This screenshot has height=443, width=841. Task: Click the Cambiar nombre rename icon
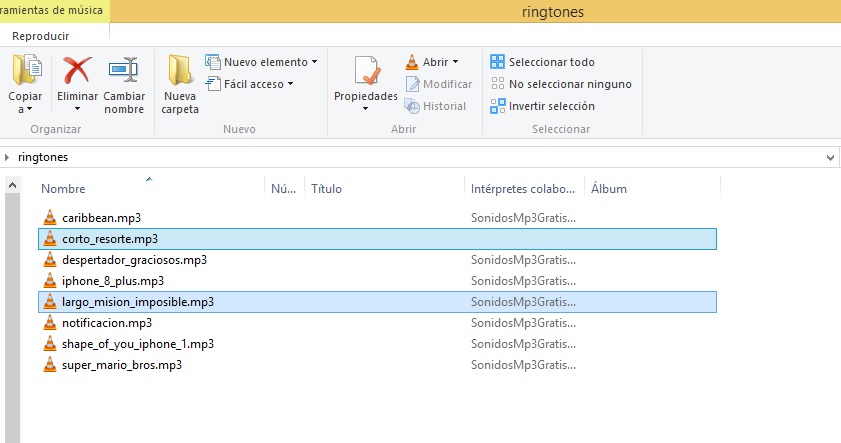124,72
